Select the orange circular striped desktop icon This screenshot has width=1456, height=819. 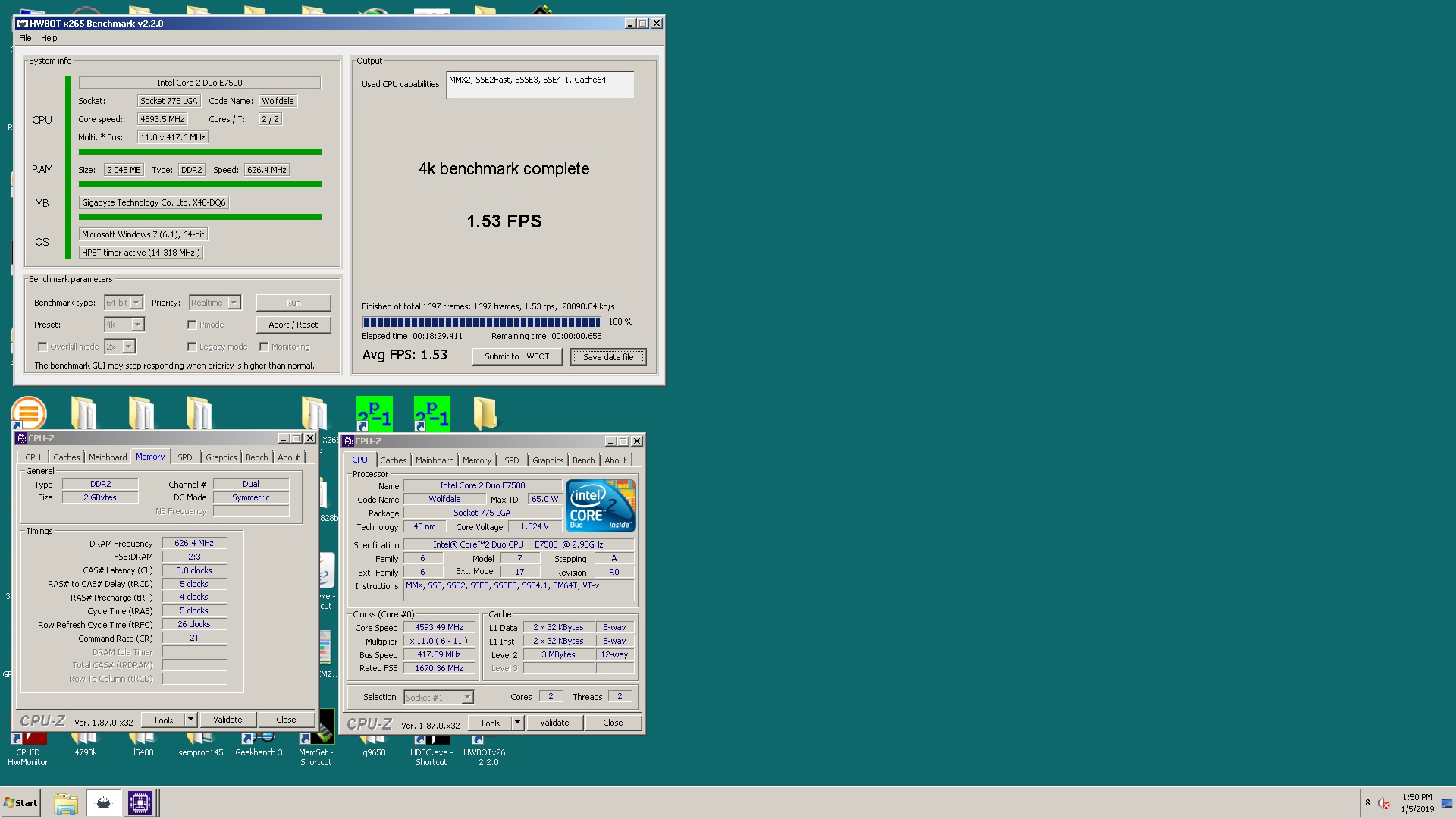(x=29, y=414)
